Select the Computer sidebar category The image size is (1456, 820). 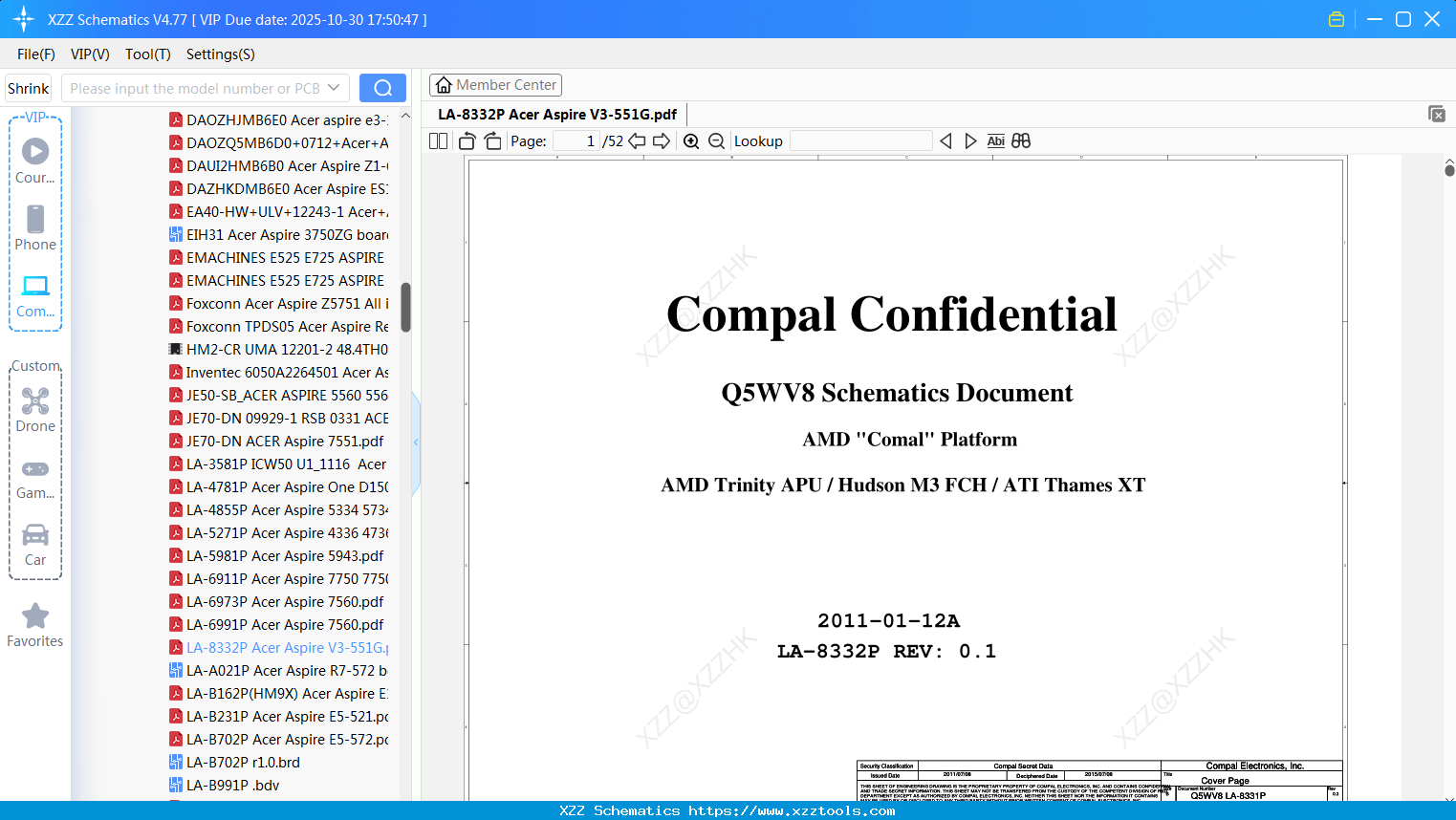[35, 295]
